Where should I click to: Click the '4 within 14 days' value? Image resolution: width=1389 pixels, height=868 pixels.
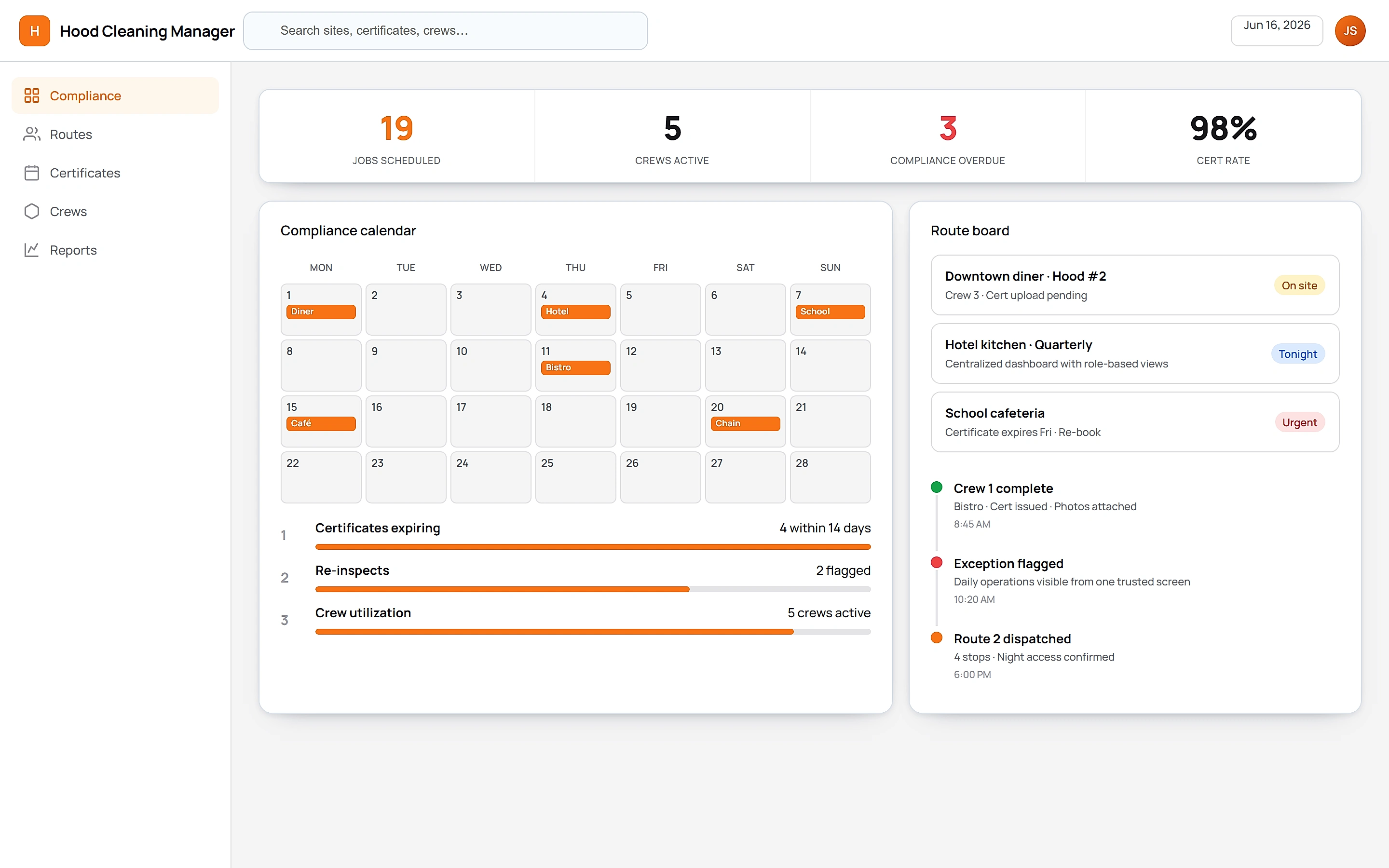click(825, 528)
